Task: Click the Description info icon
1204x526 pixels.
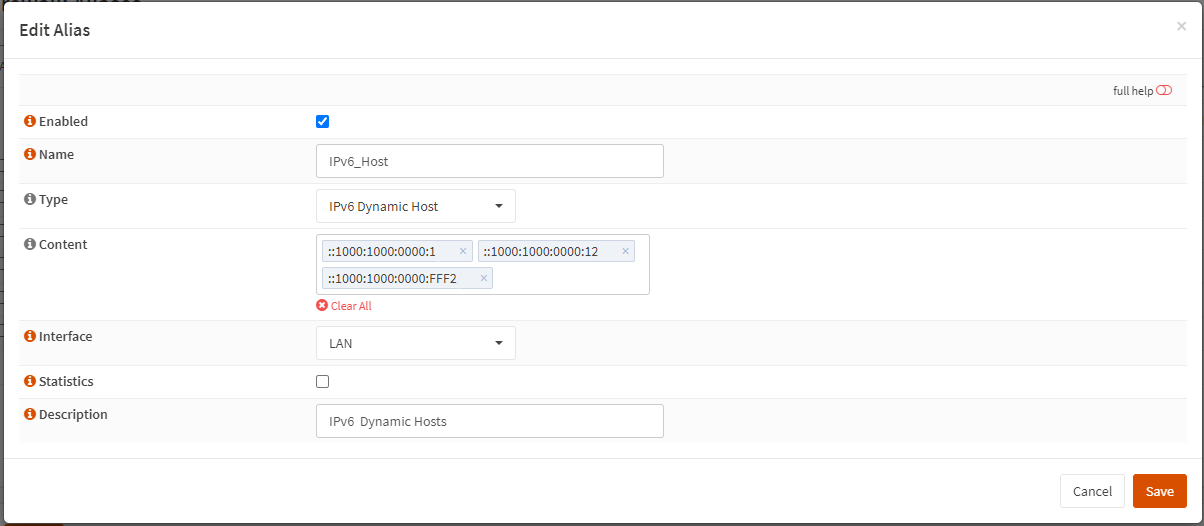Action: pos(30,415)
